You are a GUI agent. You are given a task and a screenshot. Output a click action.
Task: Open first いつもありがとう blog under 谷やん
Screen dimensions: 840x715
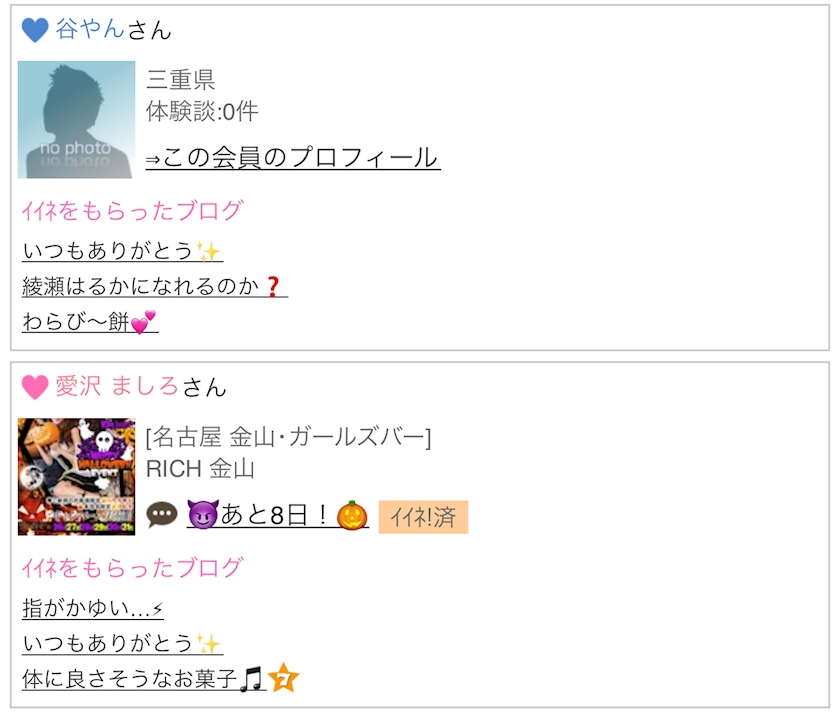coord(122,251)
